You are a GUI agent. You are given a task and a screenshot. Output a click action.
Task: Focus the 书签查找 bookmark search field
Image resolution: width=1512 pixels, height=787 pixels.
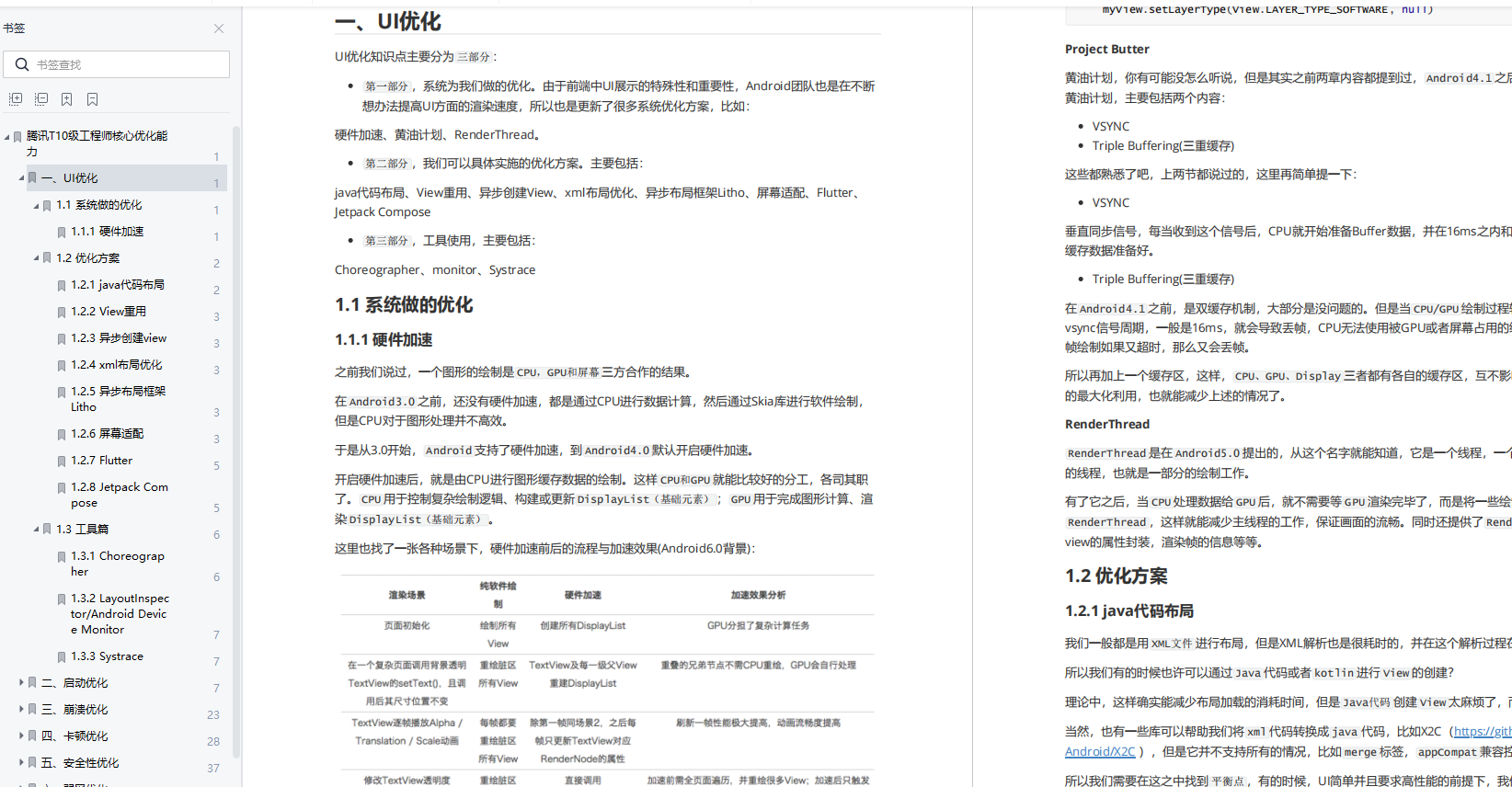coord(117,64)
